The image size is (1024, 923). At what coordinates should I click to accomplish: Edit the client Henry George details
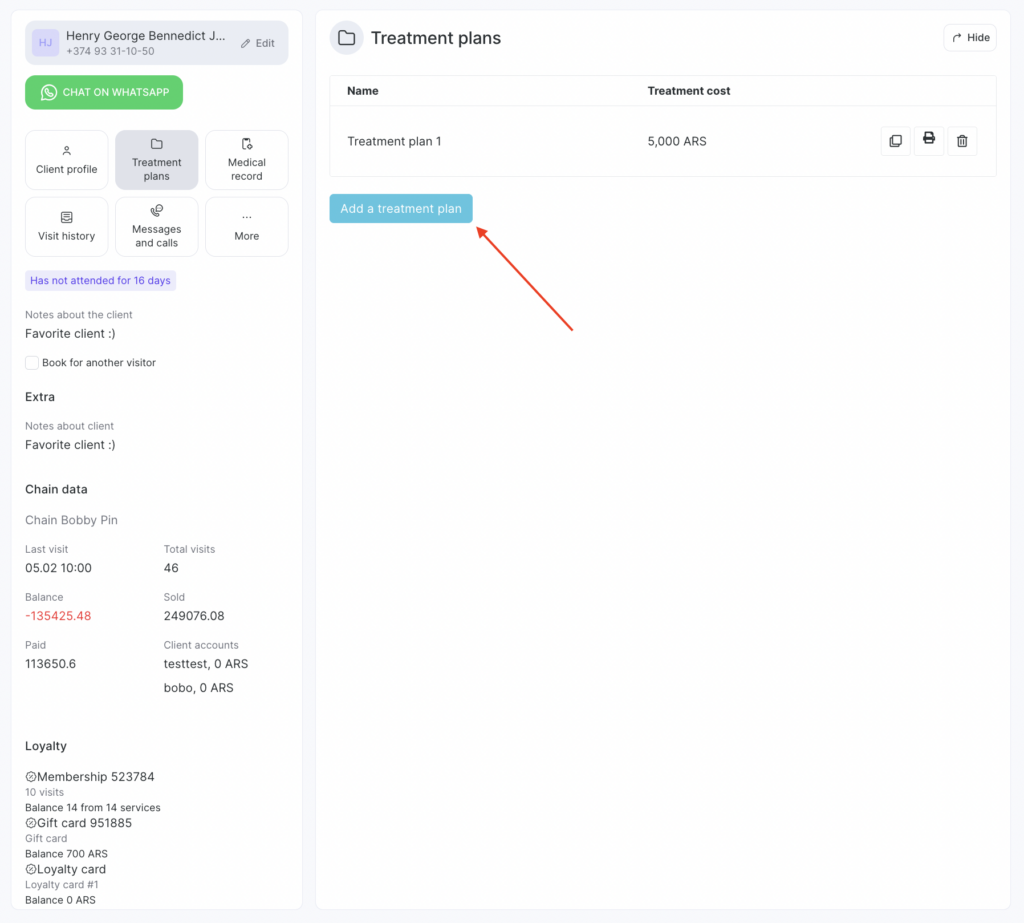(x=258, y=43)
